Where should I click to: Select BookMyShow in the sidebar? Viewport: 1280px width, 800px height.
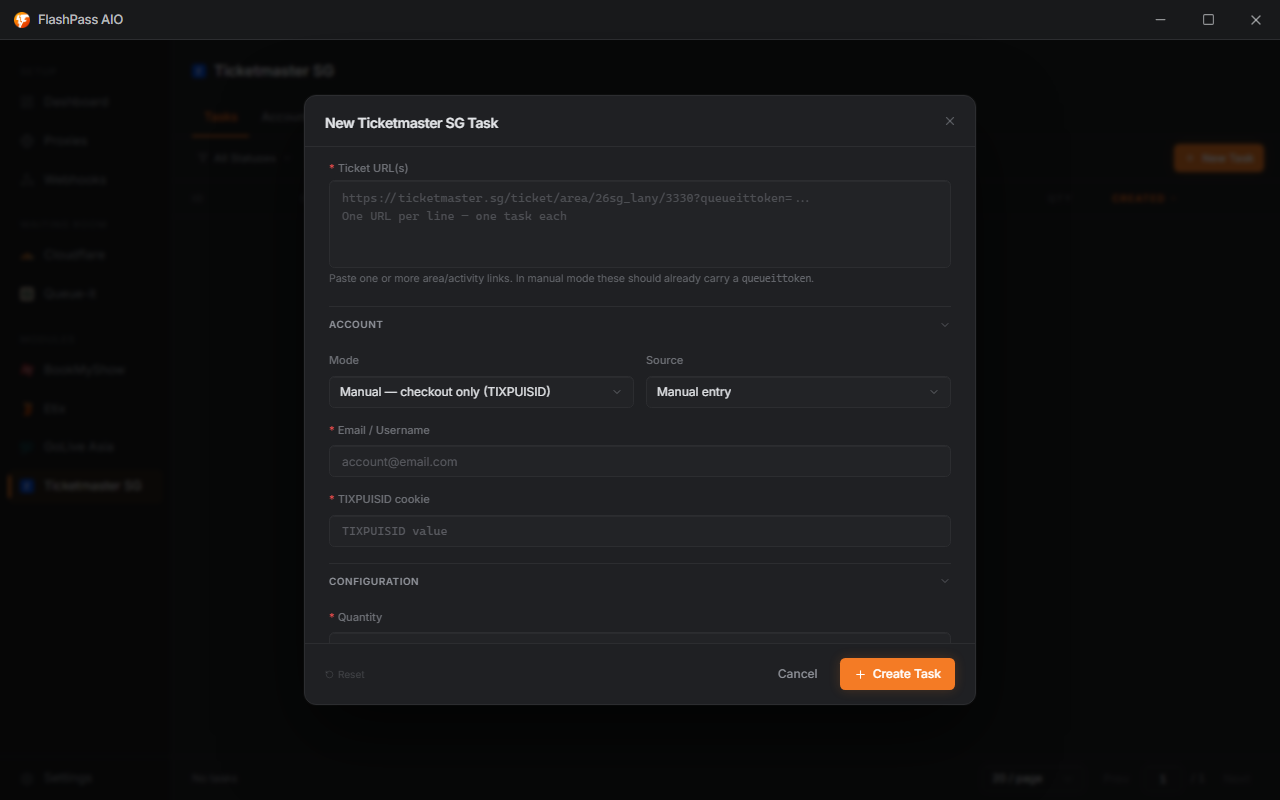pyautogui.click(x=83, y=370)
